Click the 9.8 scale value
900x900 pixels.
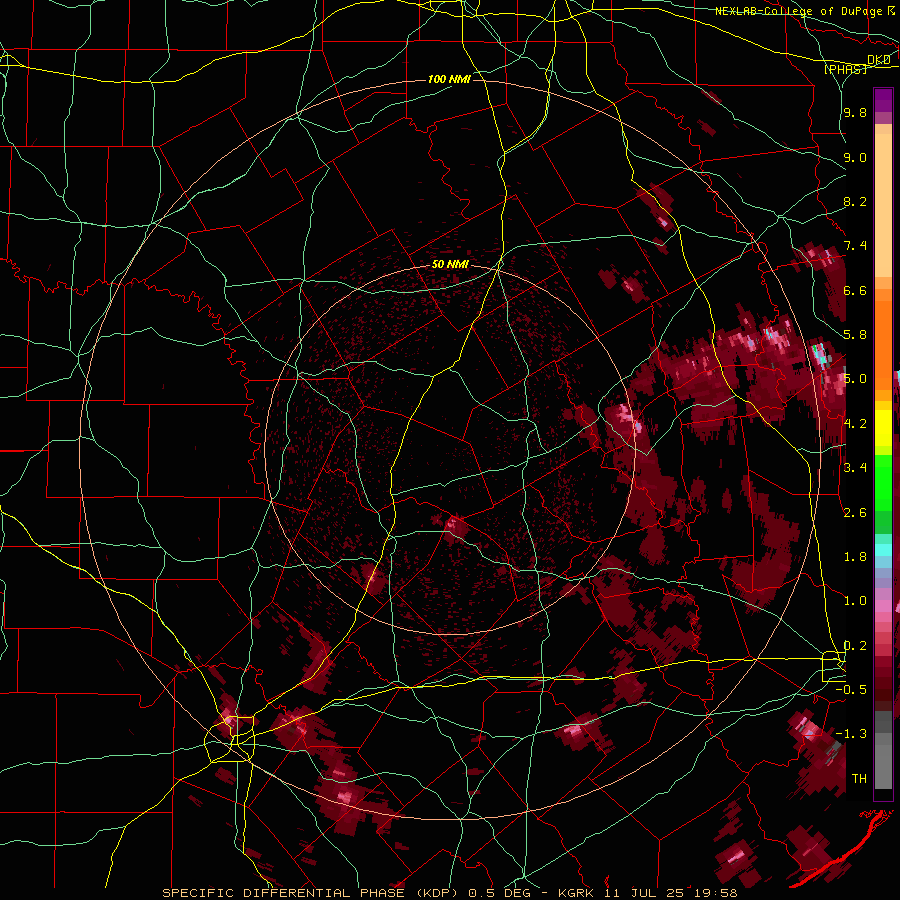[855, 112]
